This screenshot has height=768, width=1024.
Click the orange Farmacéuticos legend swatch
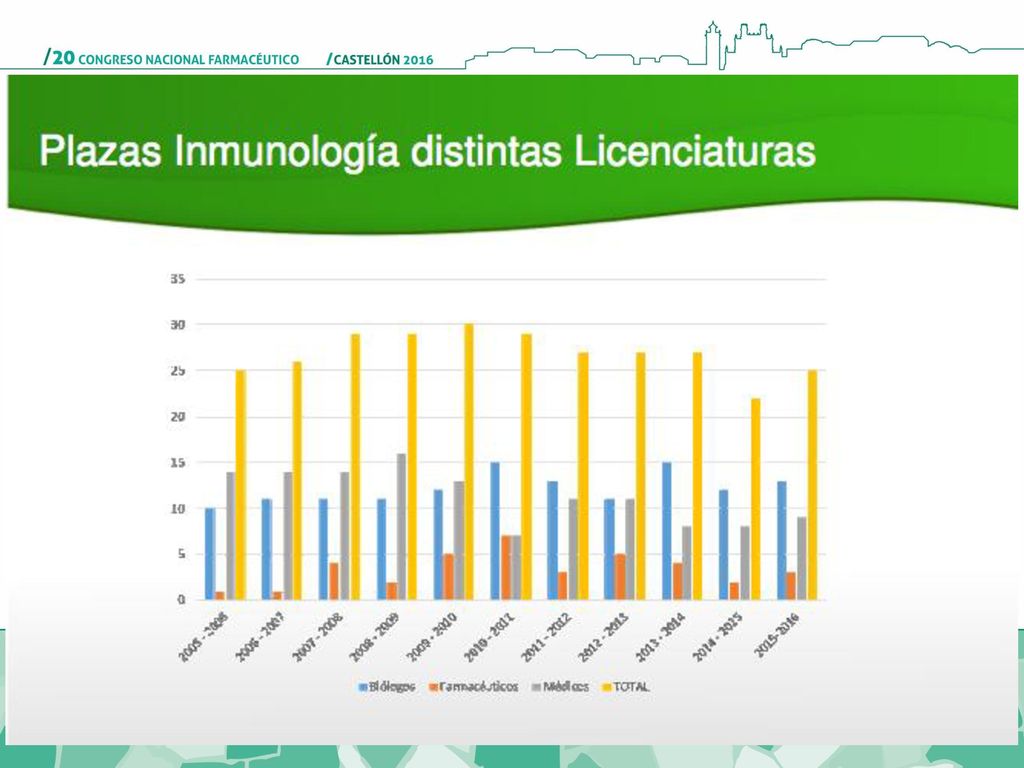433,687
